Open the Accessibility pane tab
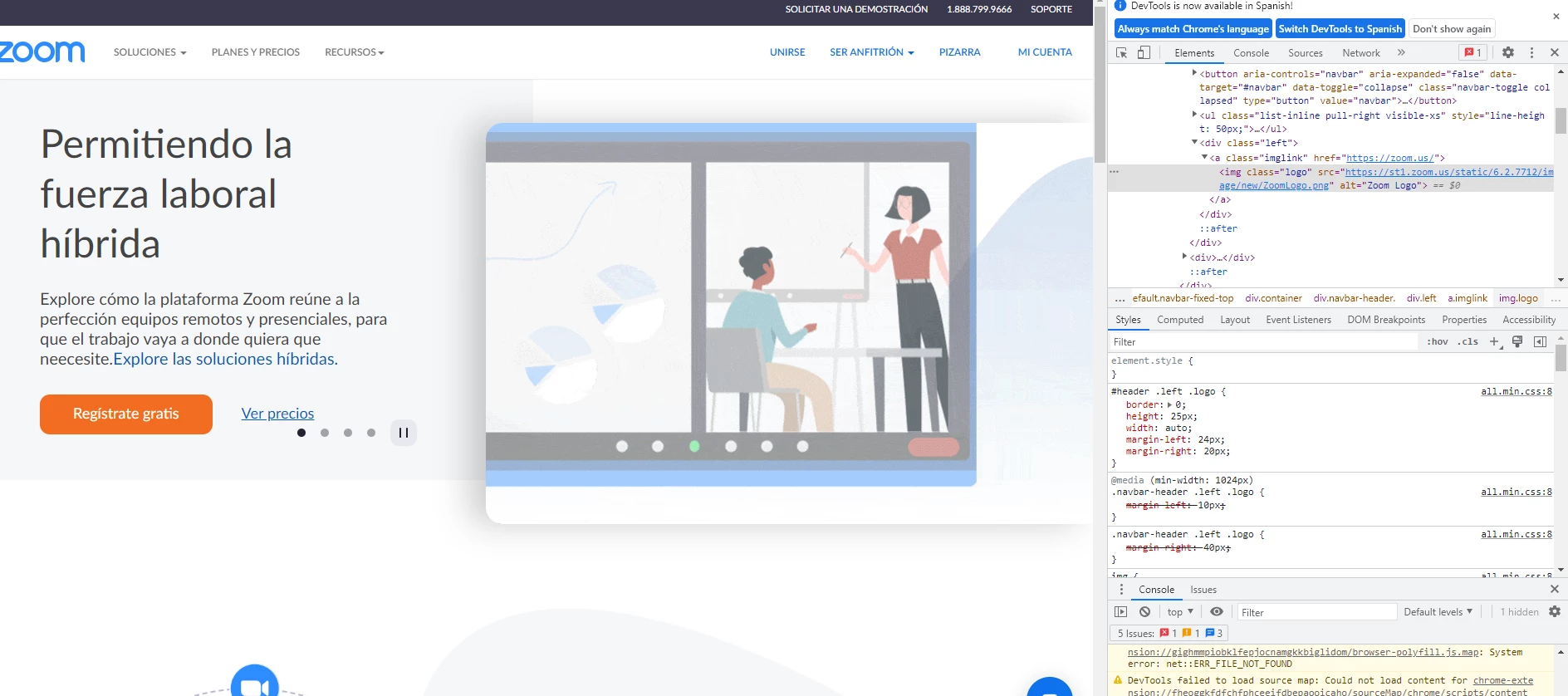Image resolution: width=1568 pixels, height=696 pixels. [1529, 320]
